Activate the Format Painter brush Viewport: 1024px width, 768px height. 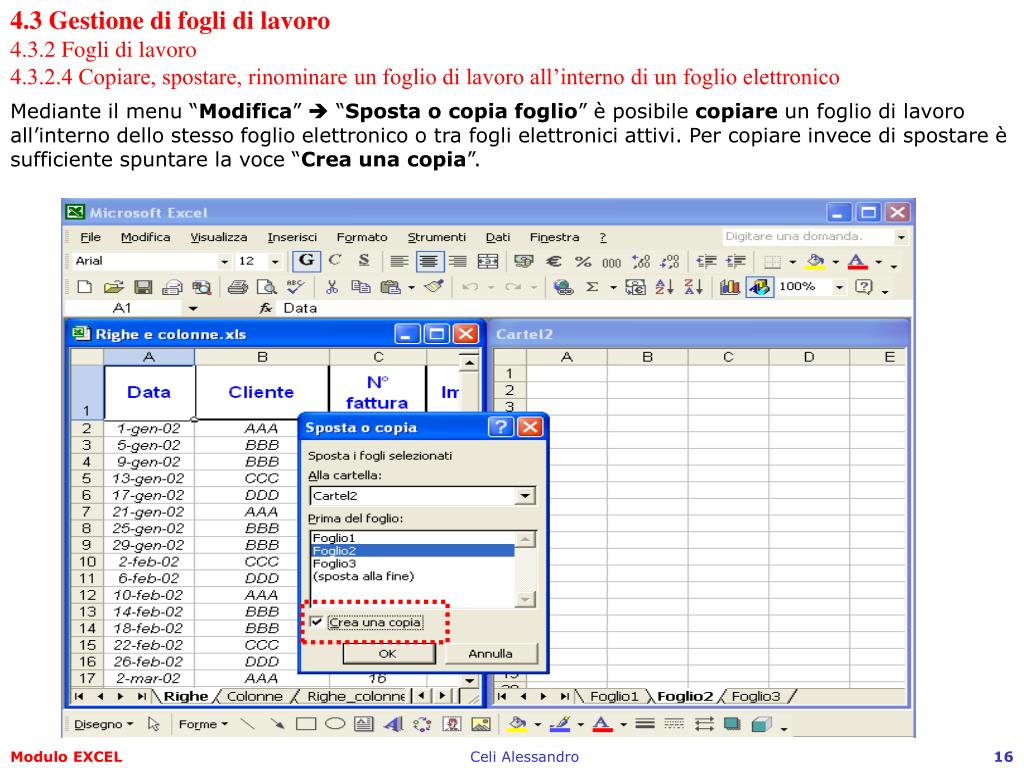(x=434, y=287)
